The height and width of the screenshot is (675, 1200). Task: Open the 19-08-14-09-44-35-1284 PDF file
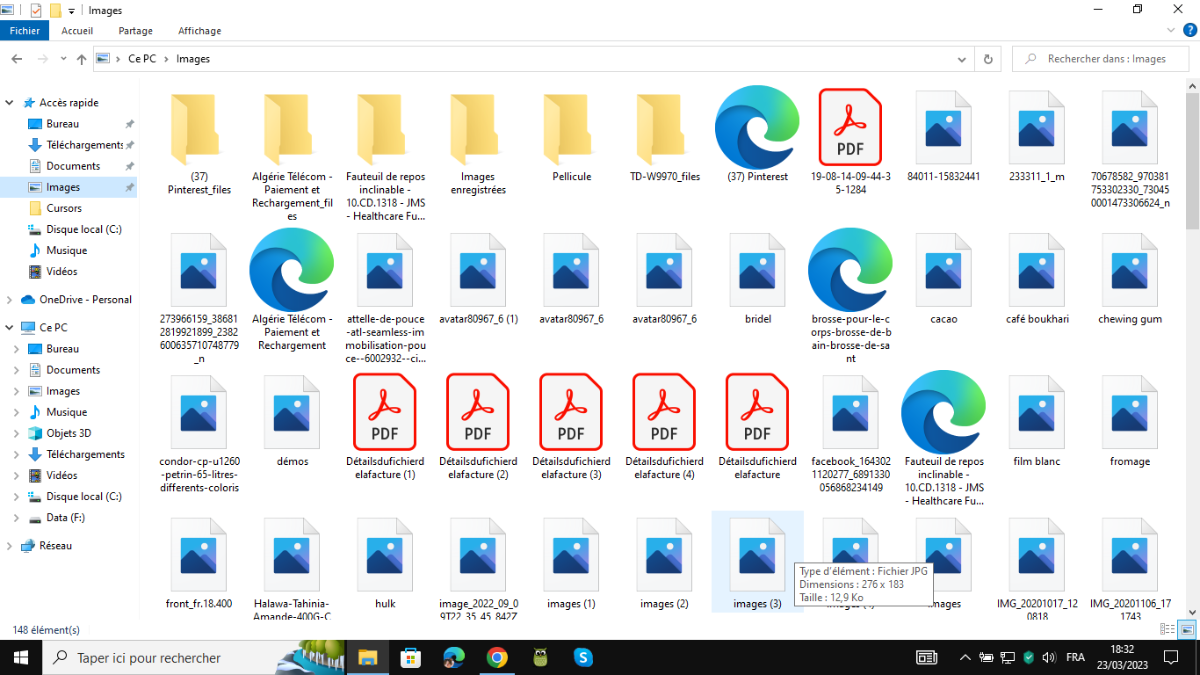click(x=850, y=128)
